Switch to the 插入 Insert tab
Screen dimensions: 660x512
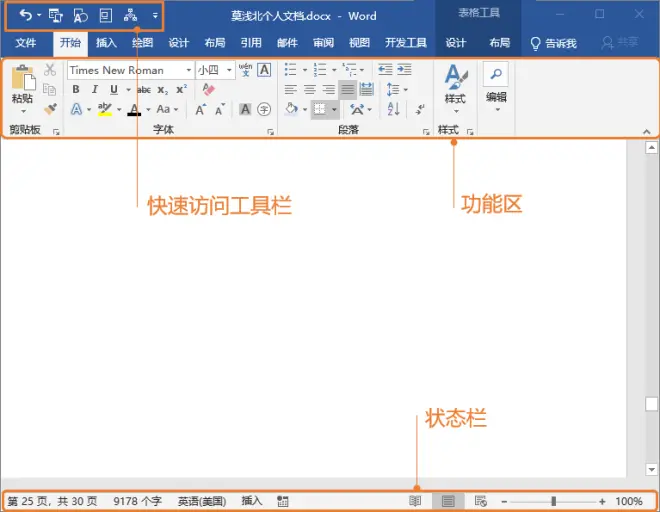point(106,43)
